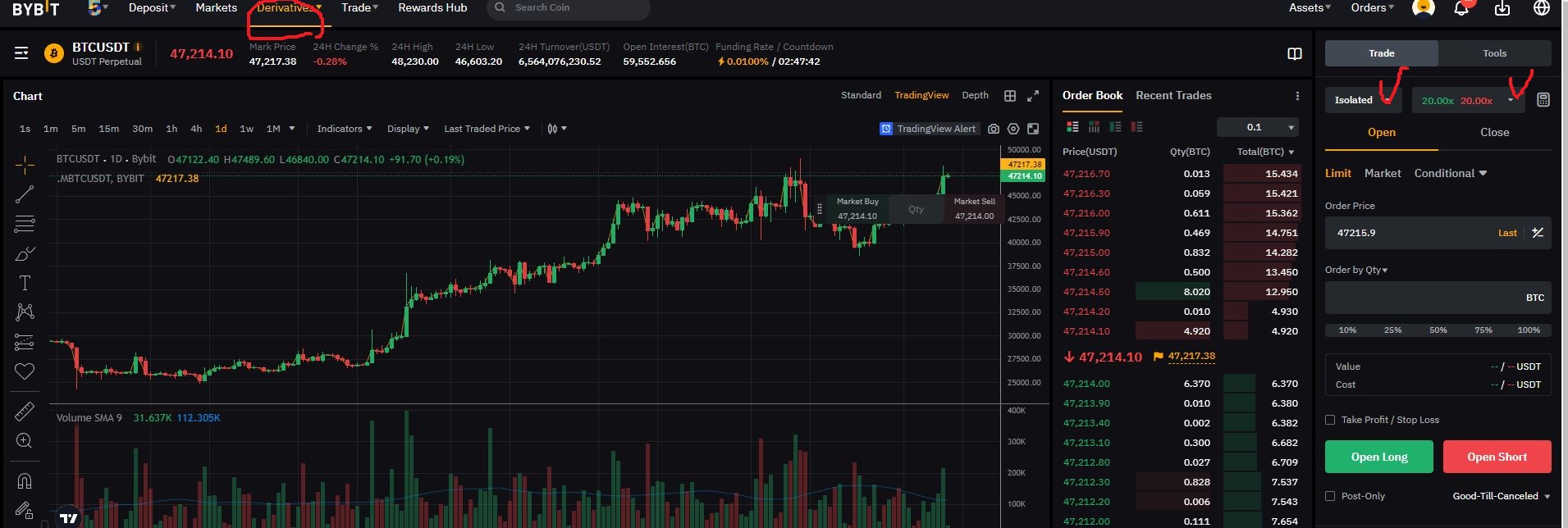Viewport: 1568px width, 528px height.
Task: Open order book three-dot options menu
Action: (1297, 96)
